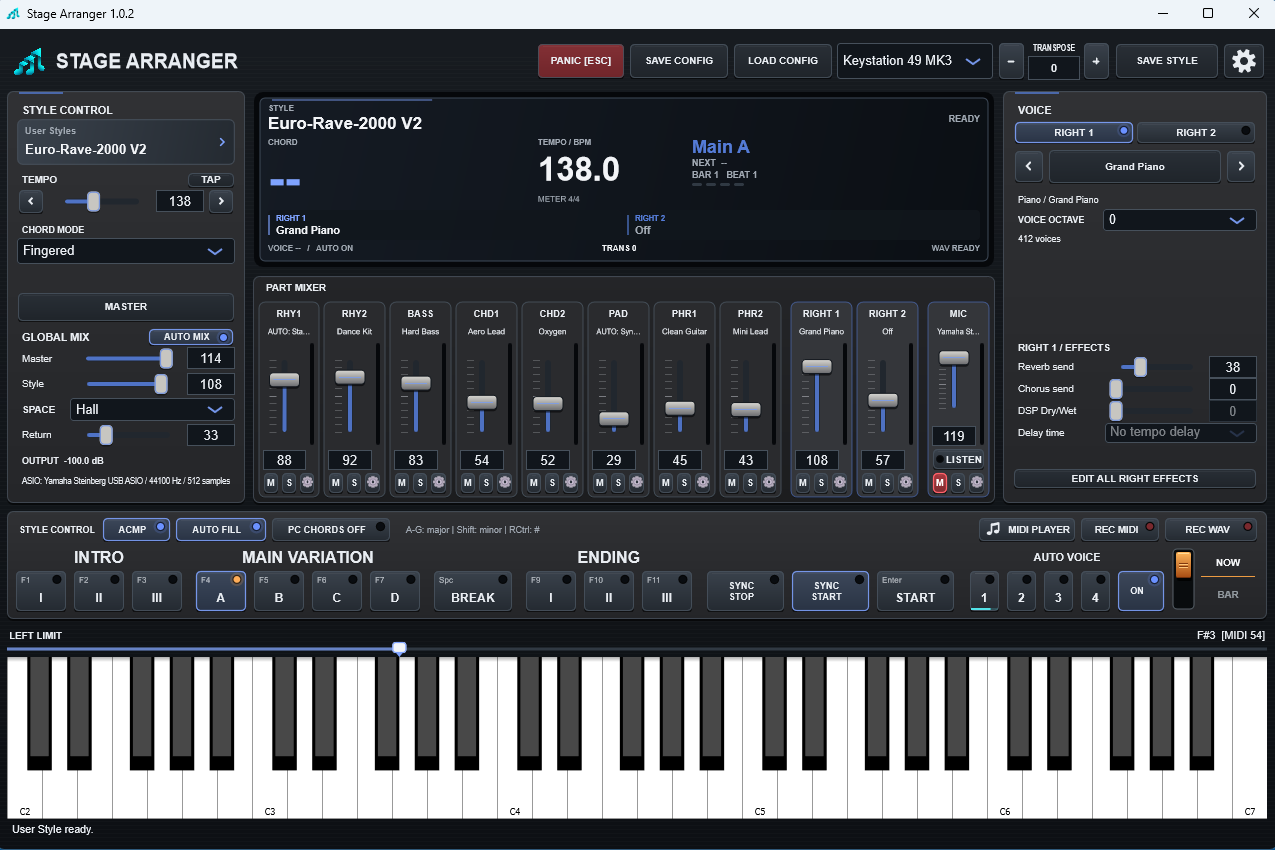Select Main Variation B
The width and height of the screenshot is (1275, 850).
[x=279, y=590]
